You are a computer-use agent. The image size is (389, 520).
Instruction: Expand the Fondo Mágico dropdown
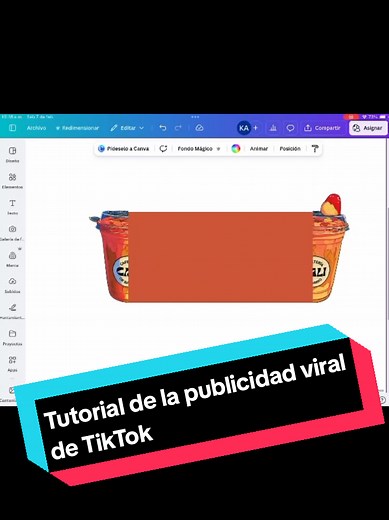coord(199,149)
